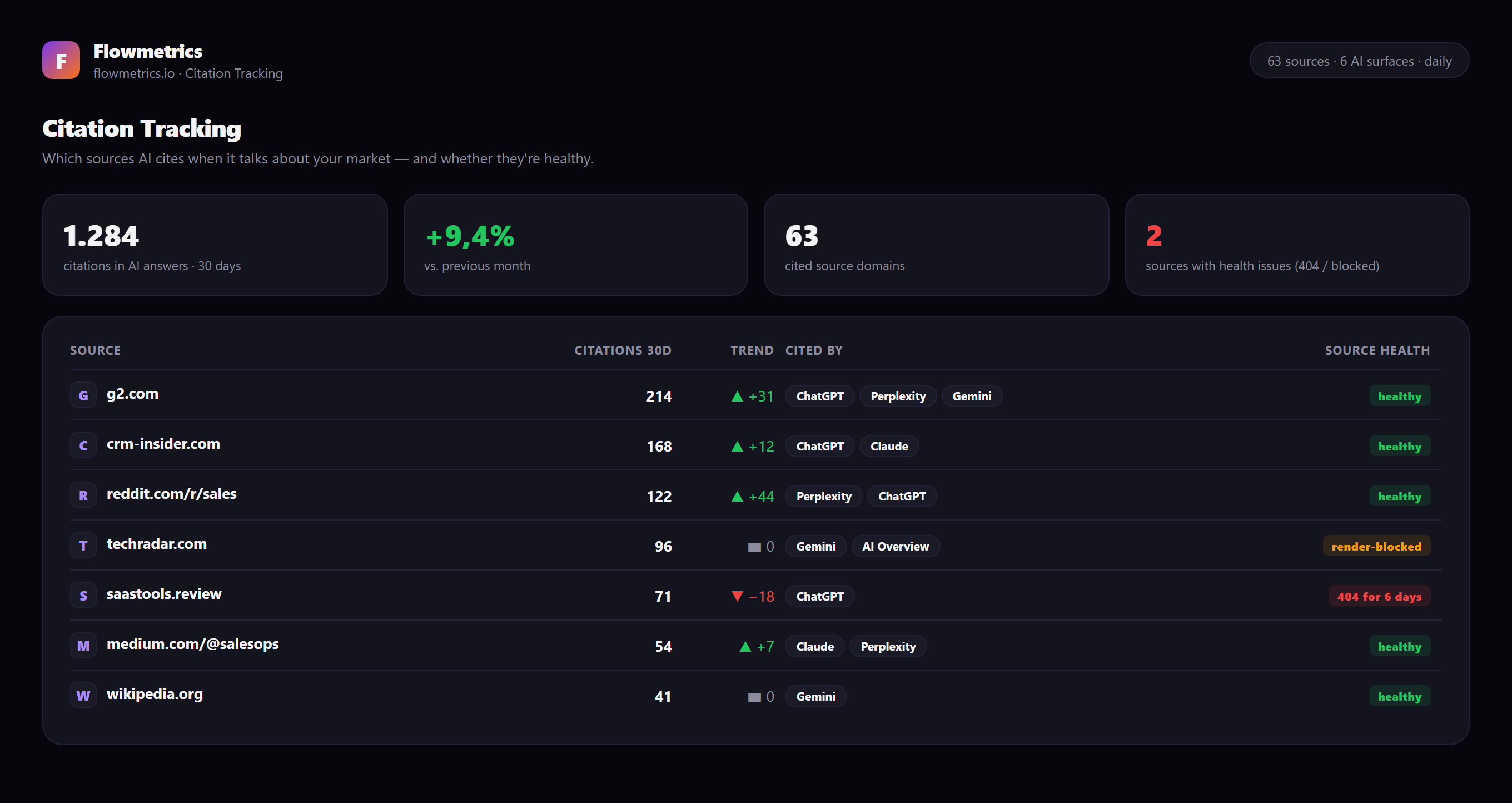Click the AI Overview chip for techradar.com
1512x803 pixels.
pyautogui.click(x=895, y=547)
